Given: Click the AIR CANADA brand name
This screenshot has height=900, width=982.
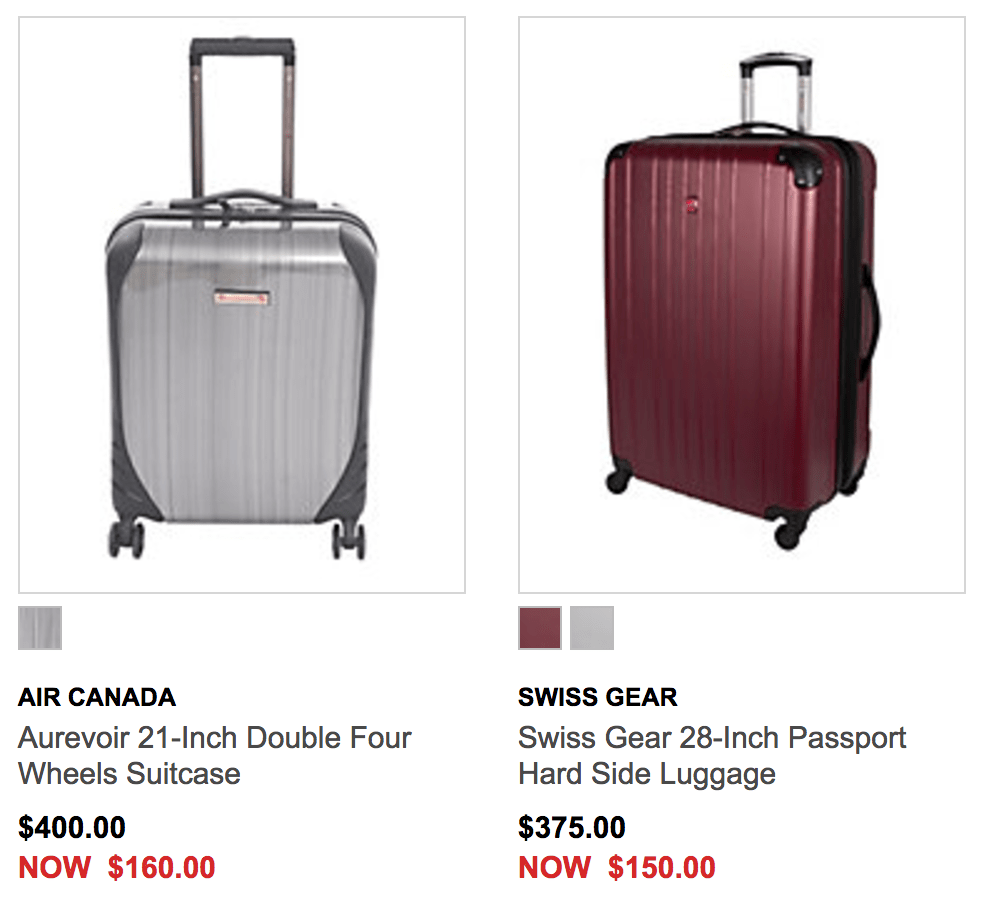Looking at the screenshot, I should pos(97,697).
